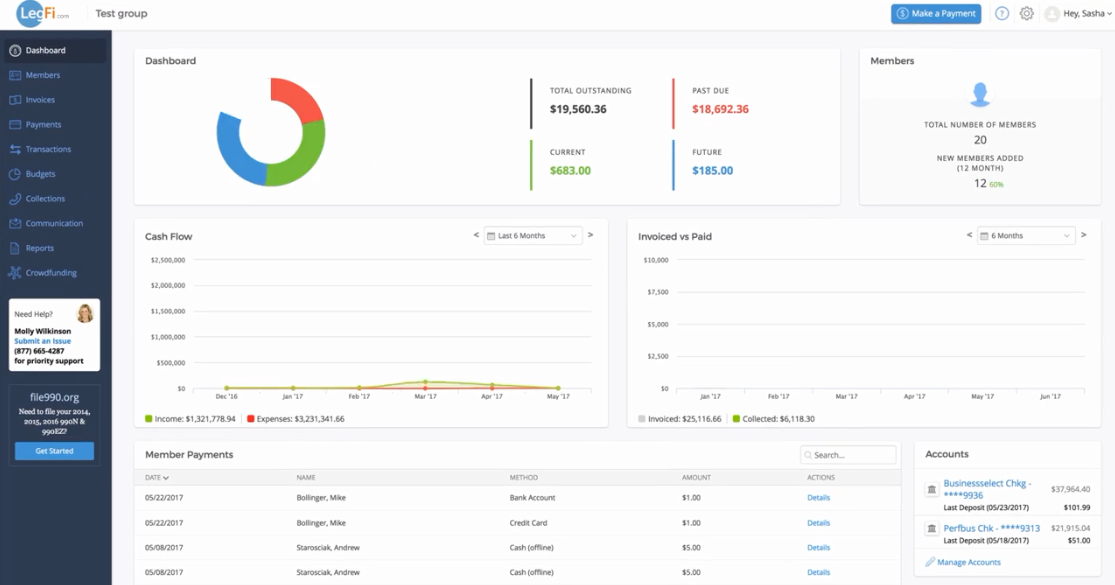Click the Businessselect Chkg bank icon

point(932,489)
